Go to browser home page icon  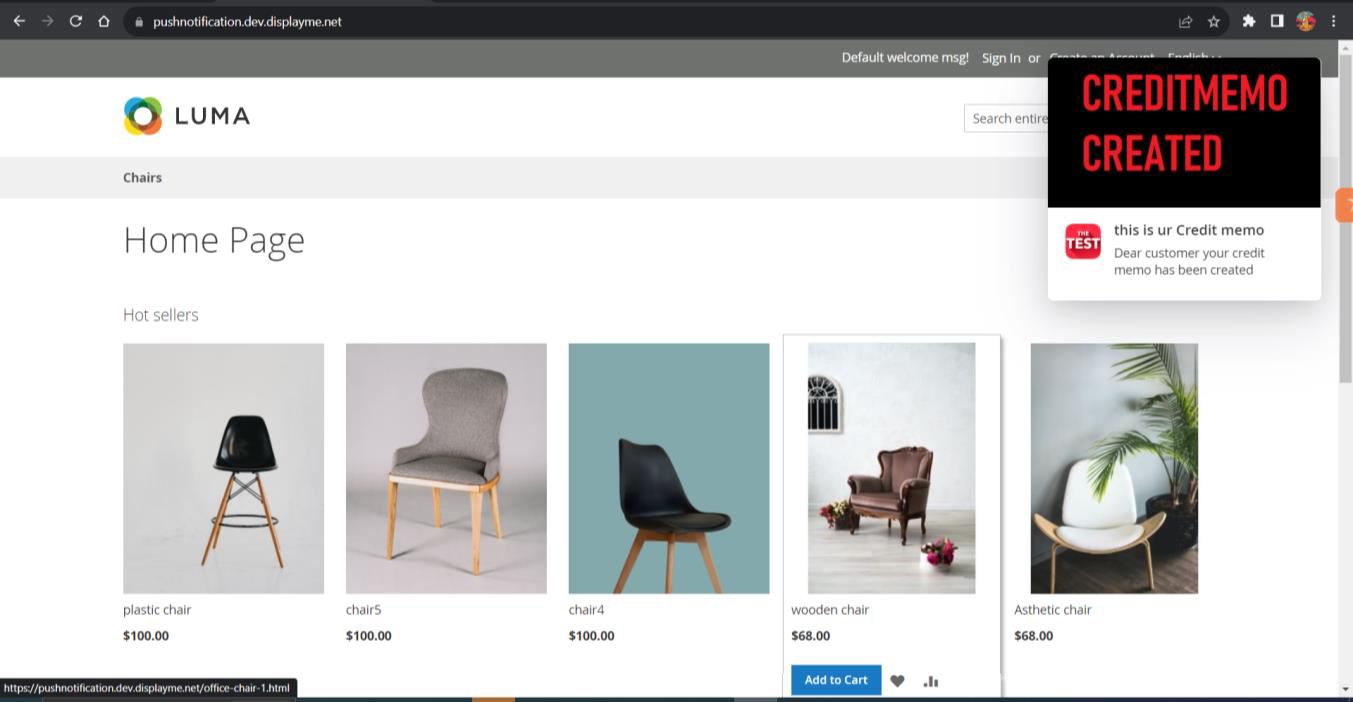pyautogui.click(x=103, y=21)
